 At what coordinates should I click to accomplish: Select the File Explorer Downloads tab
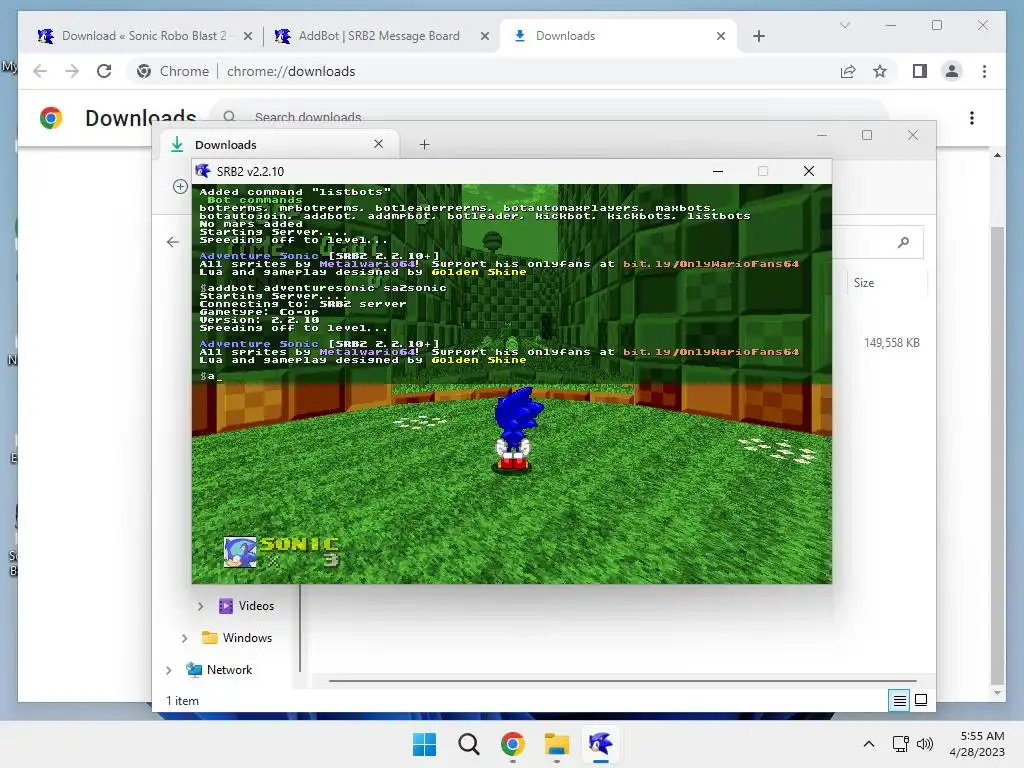pos(281,144)
